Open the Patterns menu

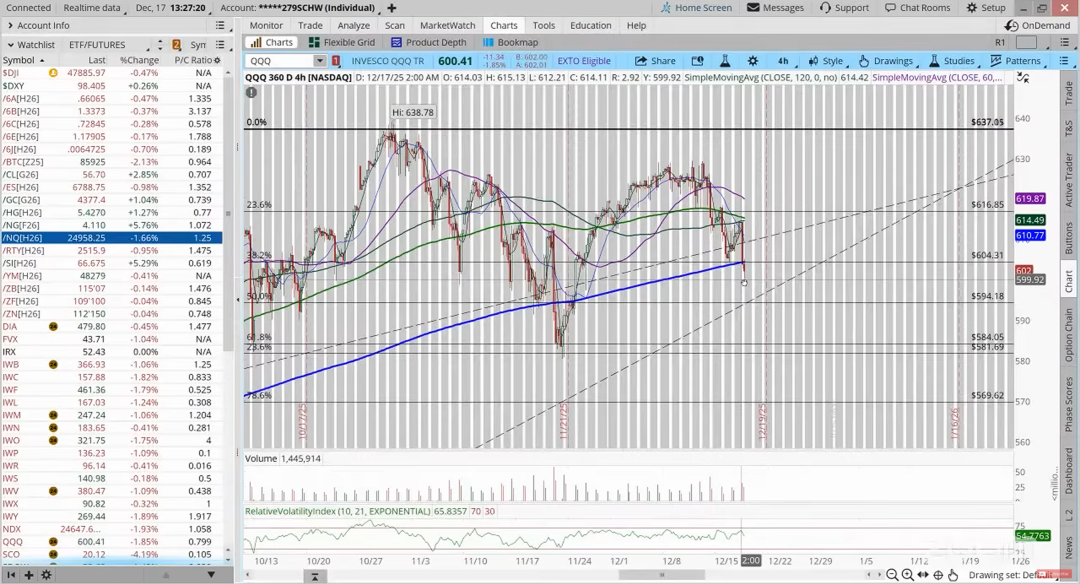[1017, 61]
